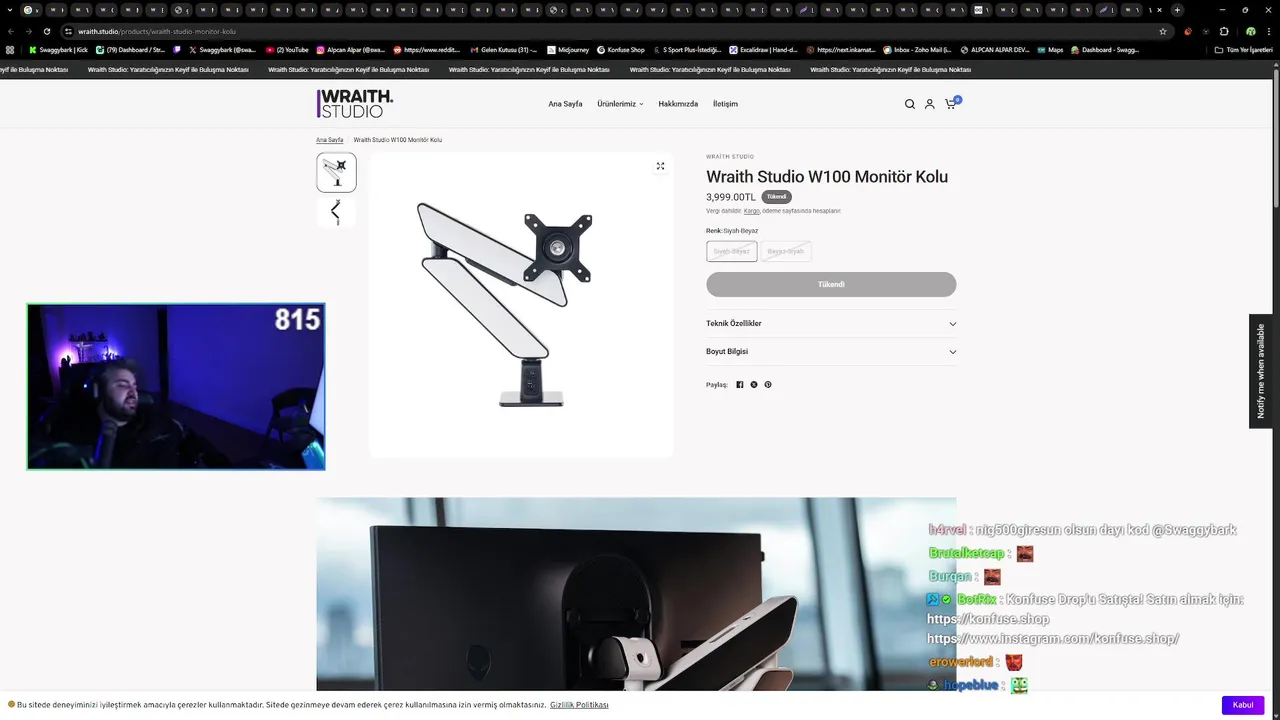Open the İletişim menu item
This screenshot has width=1280, height=720.
725,104
